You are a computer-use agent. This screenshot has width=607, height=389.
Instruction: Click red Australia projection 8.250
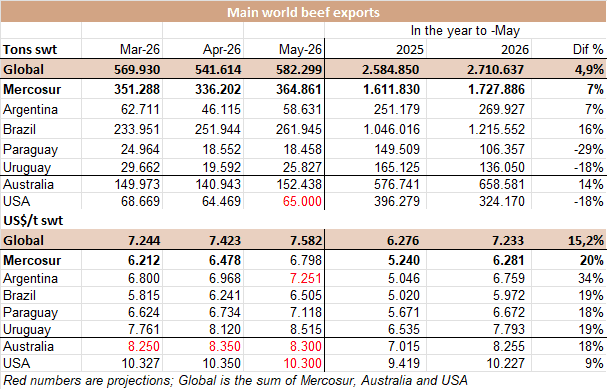pos(144,346)
